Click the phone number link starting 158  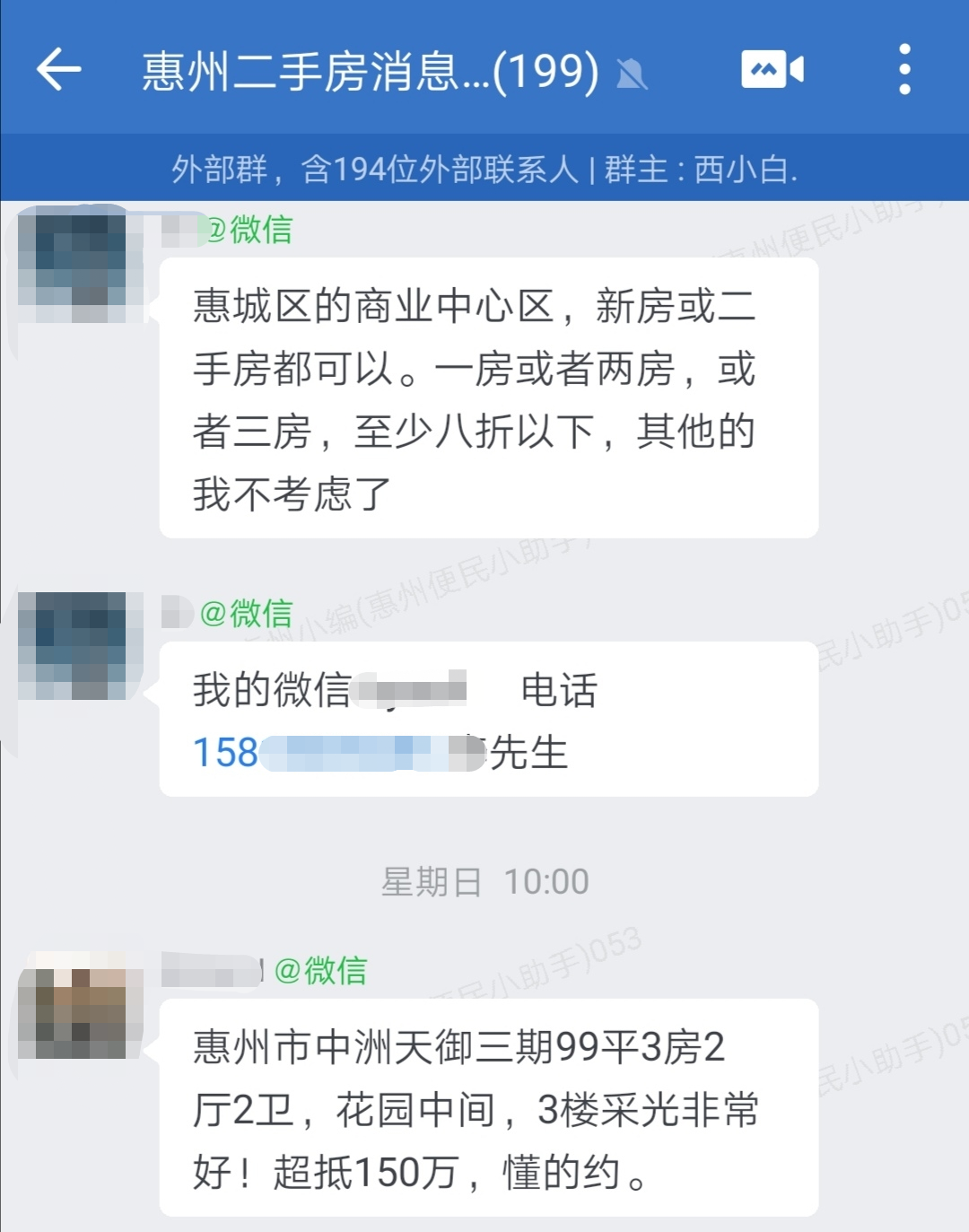(x=339, y=752)
